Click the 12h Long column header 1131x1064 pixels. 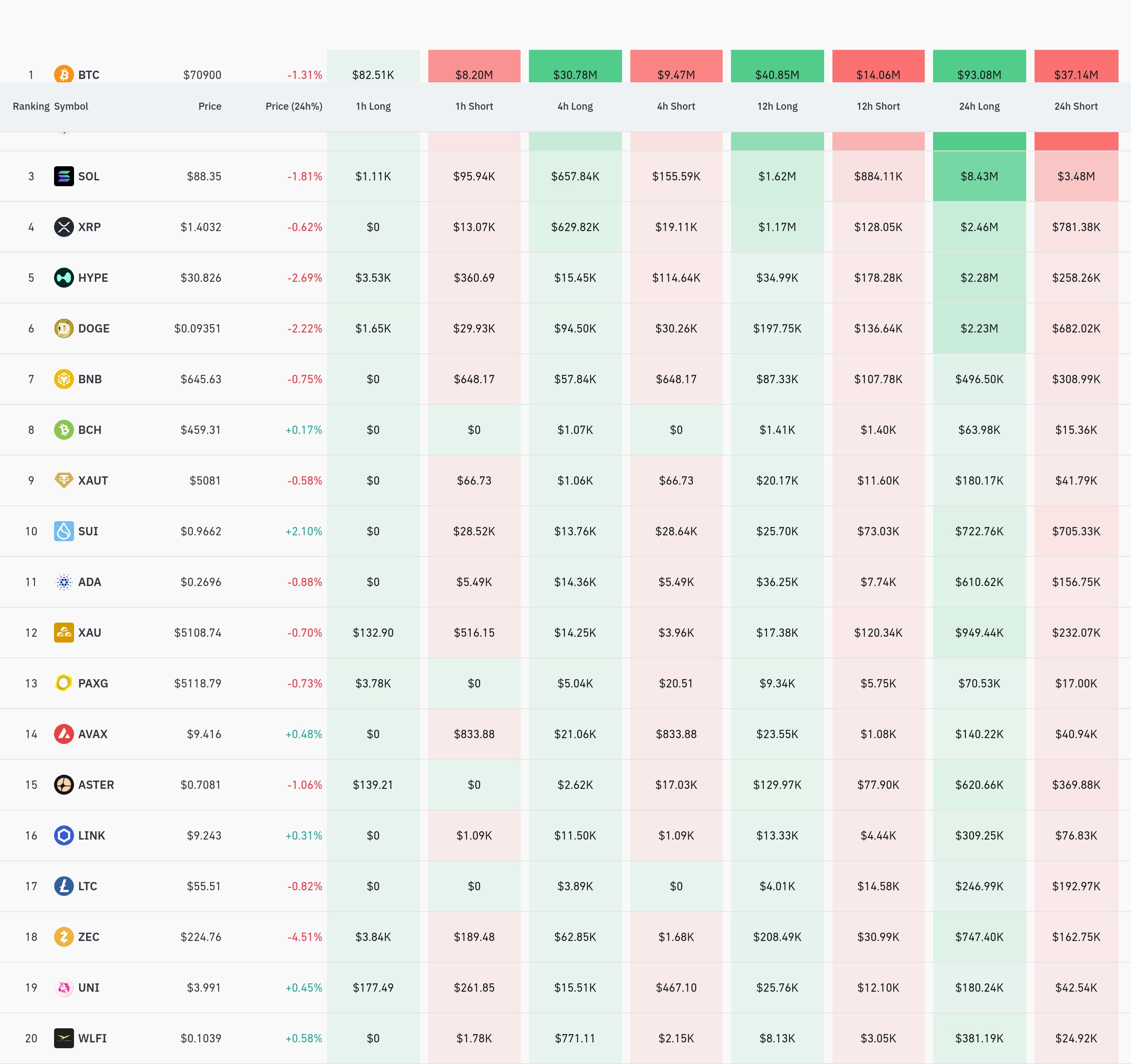777,106
